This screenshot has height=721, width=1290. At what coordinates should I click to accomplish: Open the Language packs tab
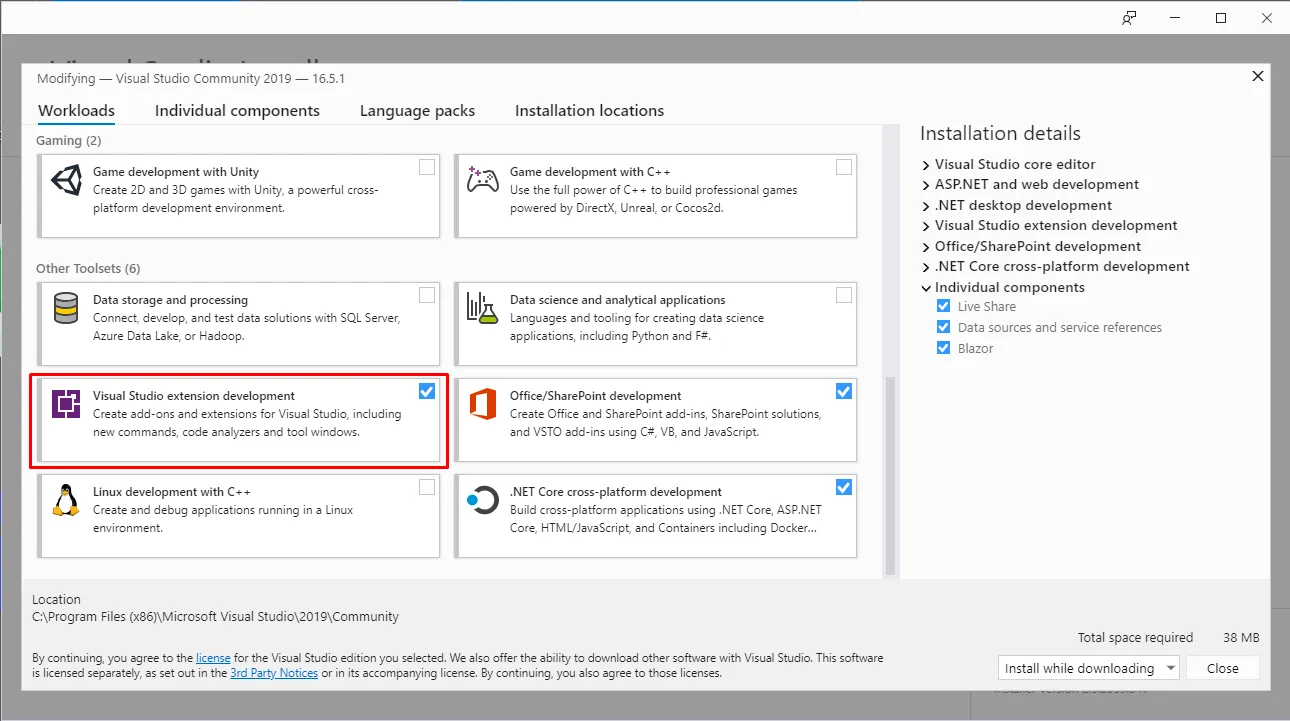(417, 110)
